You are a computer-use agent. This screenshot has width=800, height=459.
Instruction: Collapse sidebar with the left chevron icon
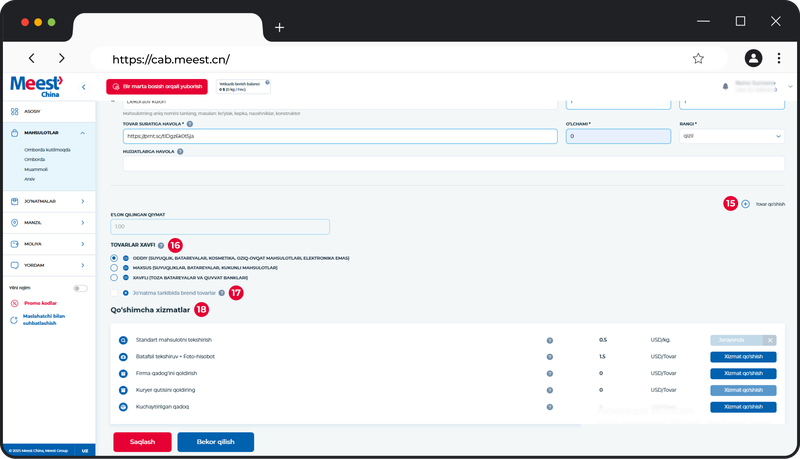click(x=83, y=88)
